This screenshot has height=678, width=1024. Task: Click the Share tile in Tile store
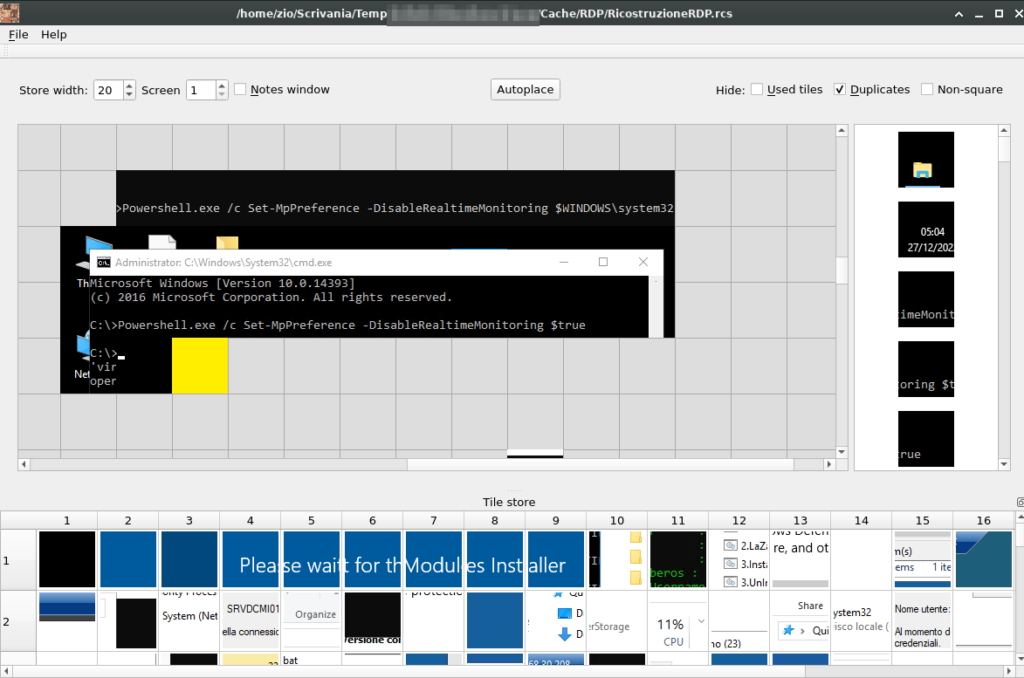pyautogui.click(x=800, y=620)
